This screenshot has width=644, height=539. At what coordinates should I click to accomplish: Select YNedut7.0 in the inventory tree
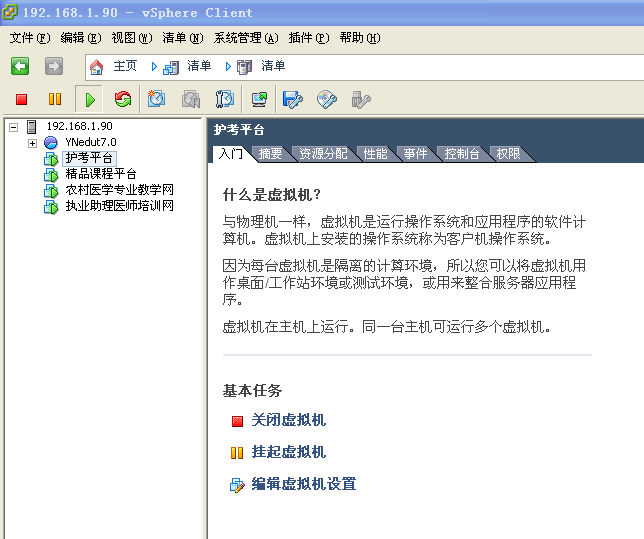coord(91,142)
